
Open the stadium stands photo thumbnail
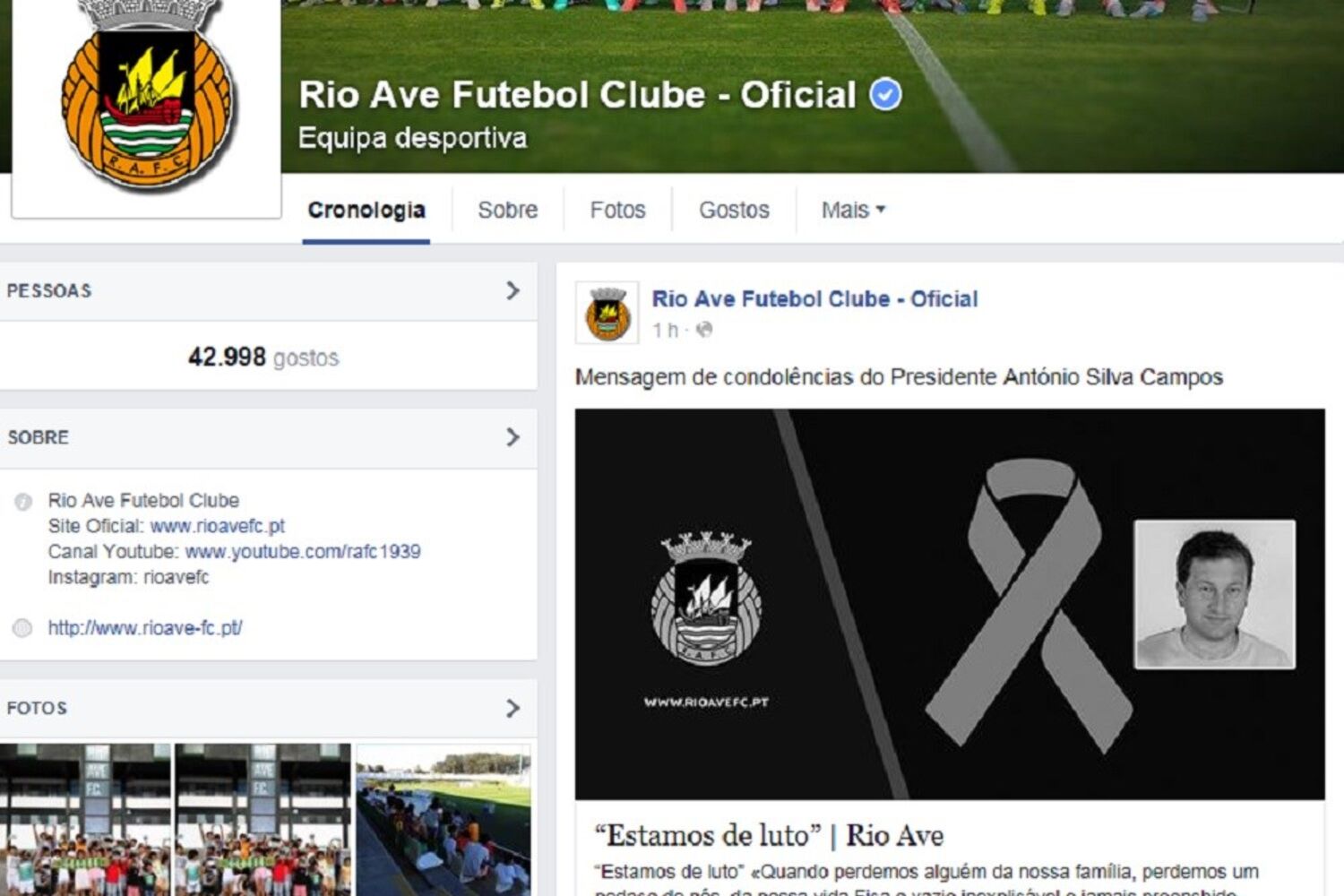point(444,819)
